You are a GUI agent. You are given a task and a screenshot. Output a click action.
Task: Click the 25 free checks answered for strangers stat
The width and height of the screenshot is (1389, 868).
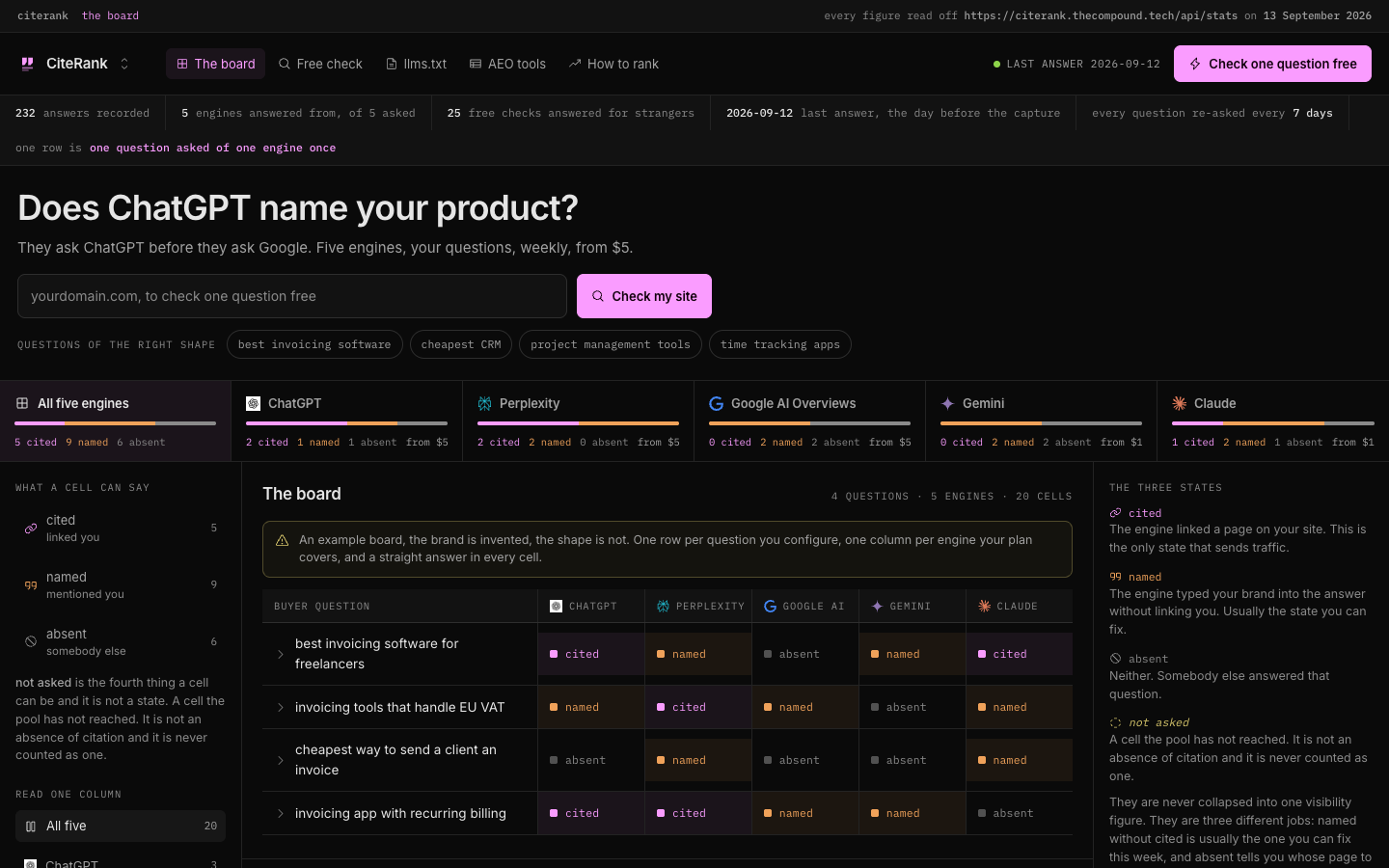(571, 113)
